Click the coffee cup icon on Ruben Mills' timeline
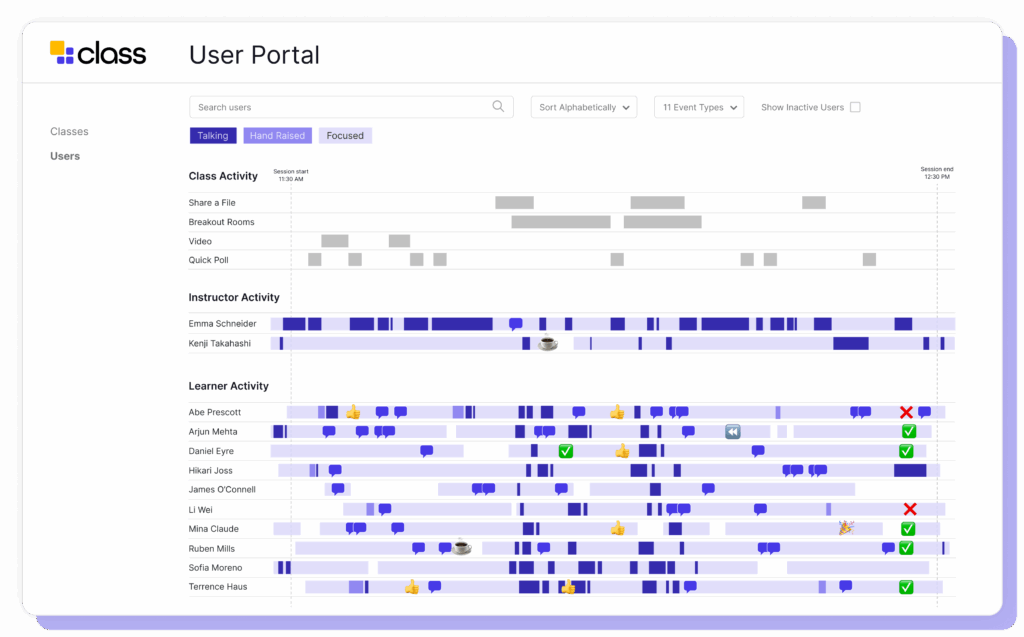Viewport: 1024px width, 637px height. pos(461,547)
